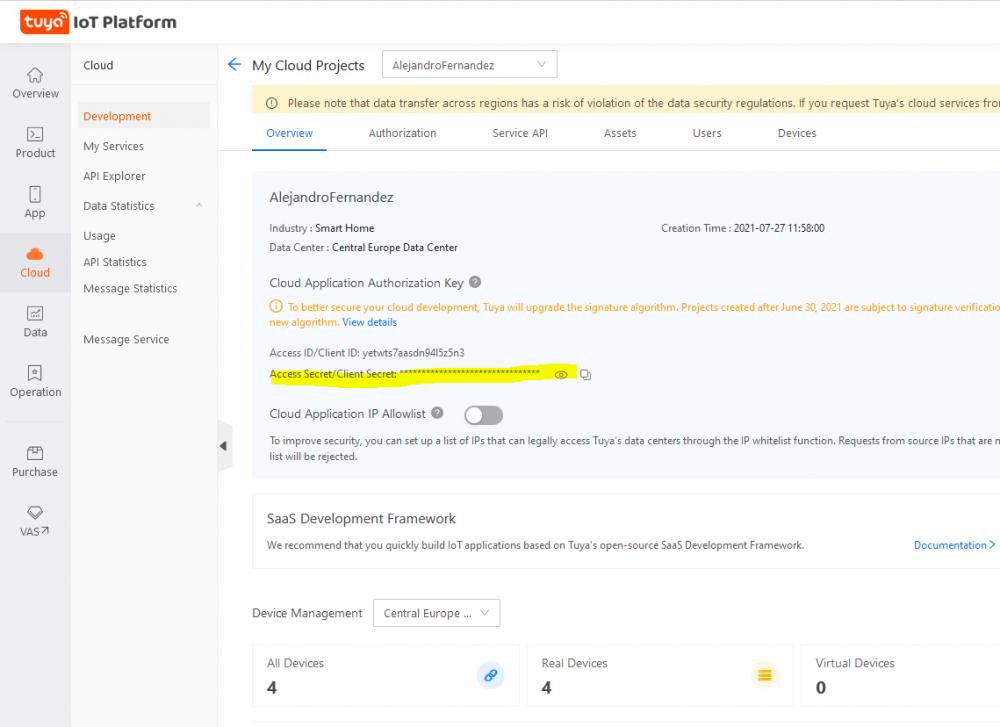This screenshot has width=1000, height=727.
Task: Click the All Devices link icon
Action: 490,675
